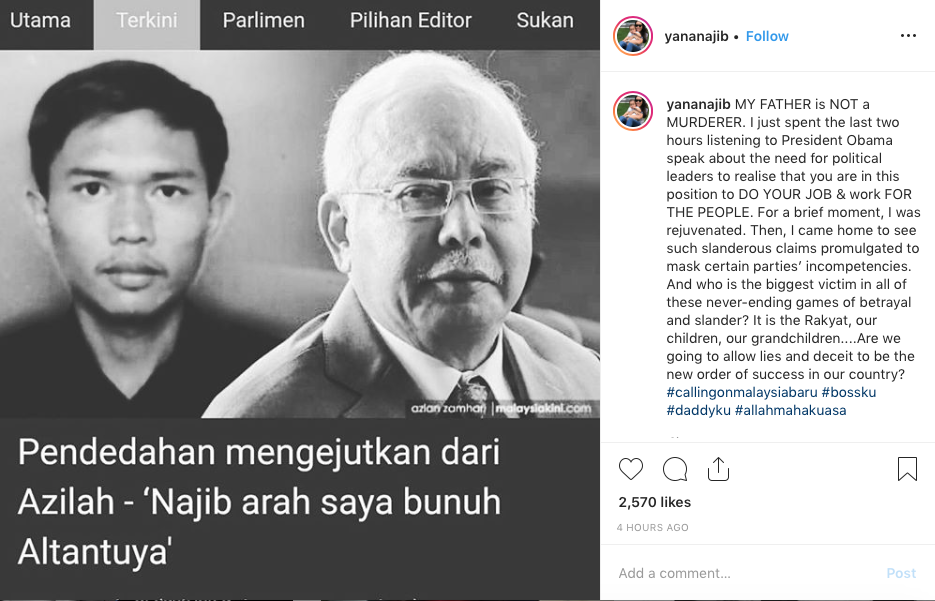Go to Pilihan Editor tab
Screen dimensions: 935x601
pyautogui.click(x=410, y=20)
